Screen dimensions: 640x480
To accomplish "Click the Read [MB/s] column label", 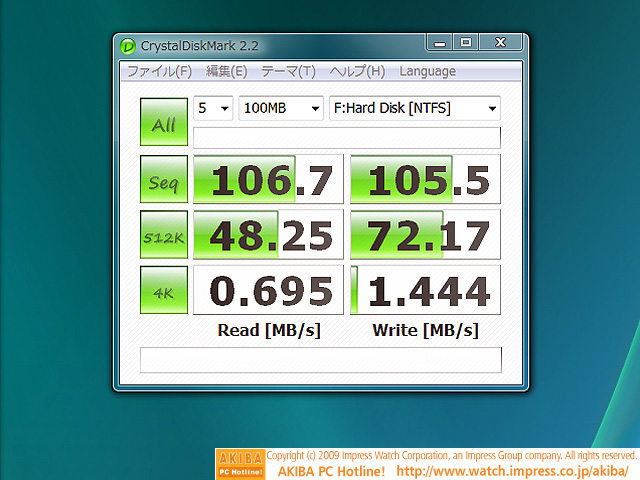I will pyautogui.click(x=269, y=330).
